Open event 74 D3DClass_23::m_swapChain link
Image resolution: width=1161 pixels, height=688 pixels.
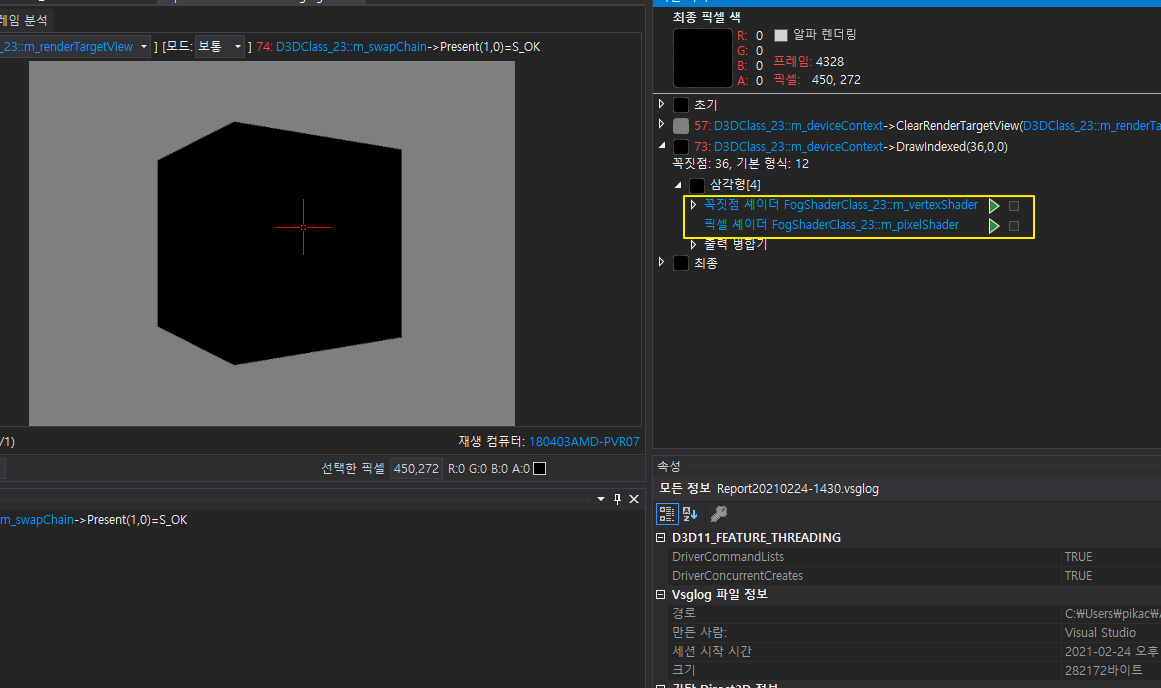point(351,47)
